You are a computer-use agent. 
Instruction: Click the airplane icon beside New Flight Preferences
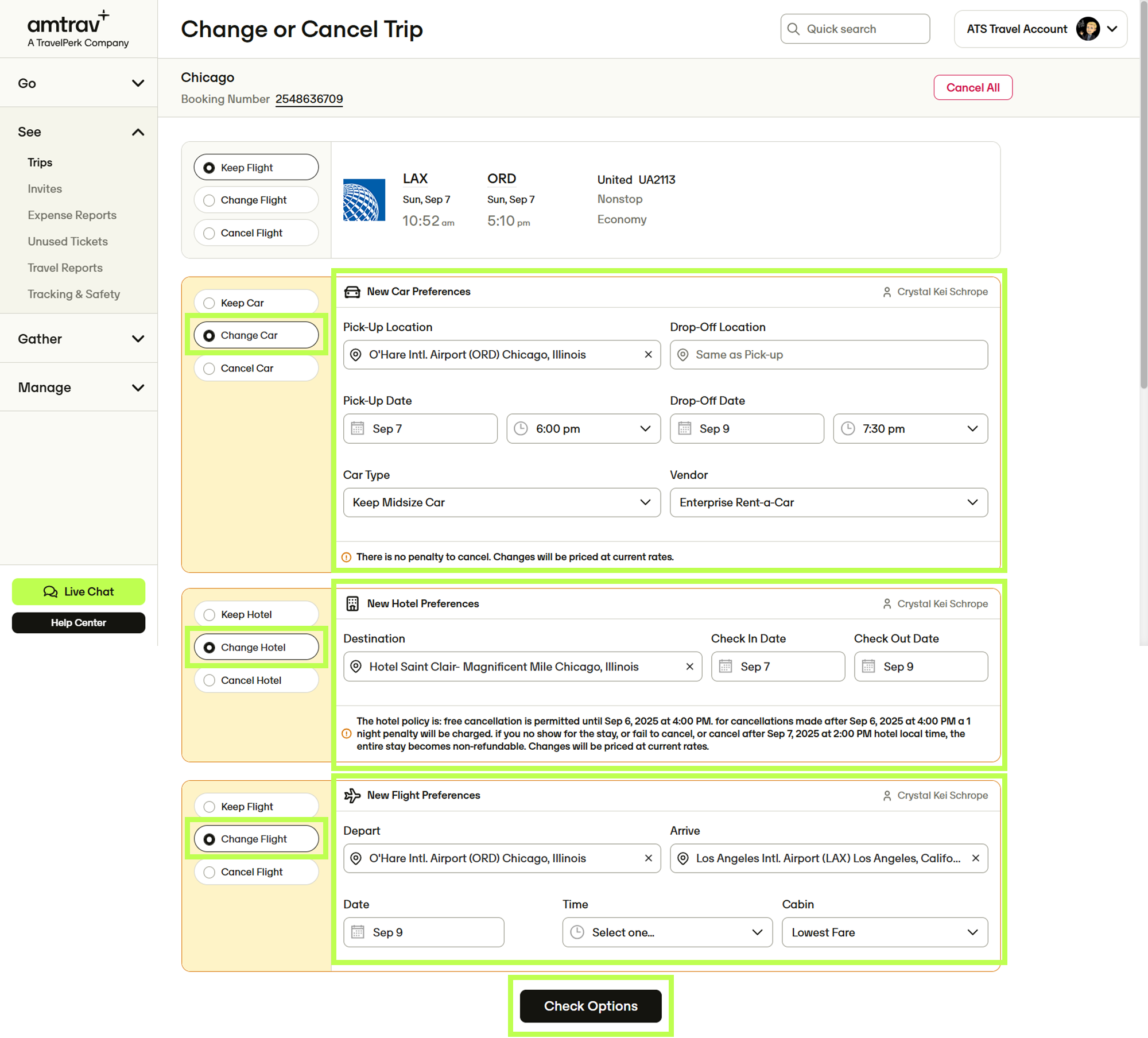(352, 795)
